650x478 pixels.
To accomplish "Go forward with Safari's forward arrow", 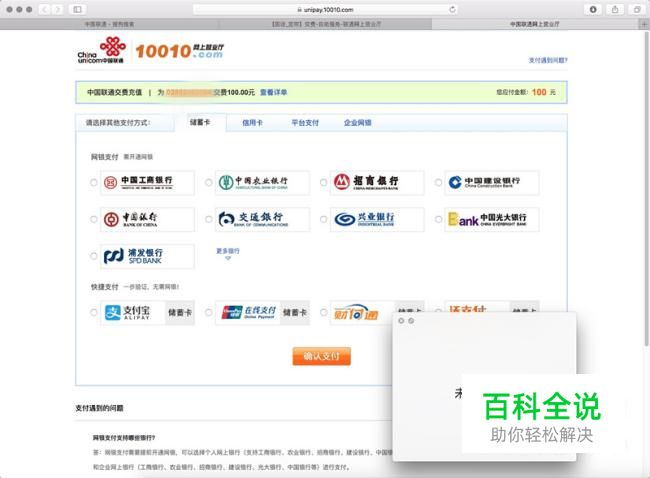I will click(x=58, y=9).
